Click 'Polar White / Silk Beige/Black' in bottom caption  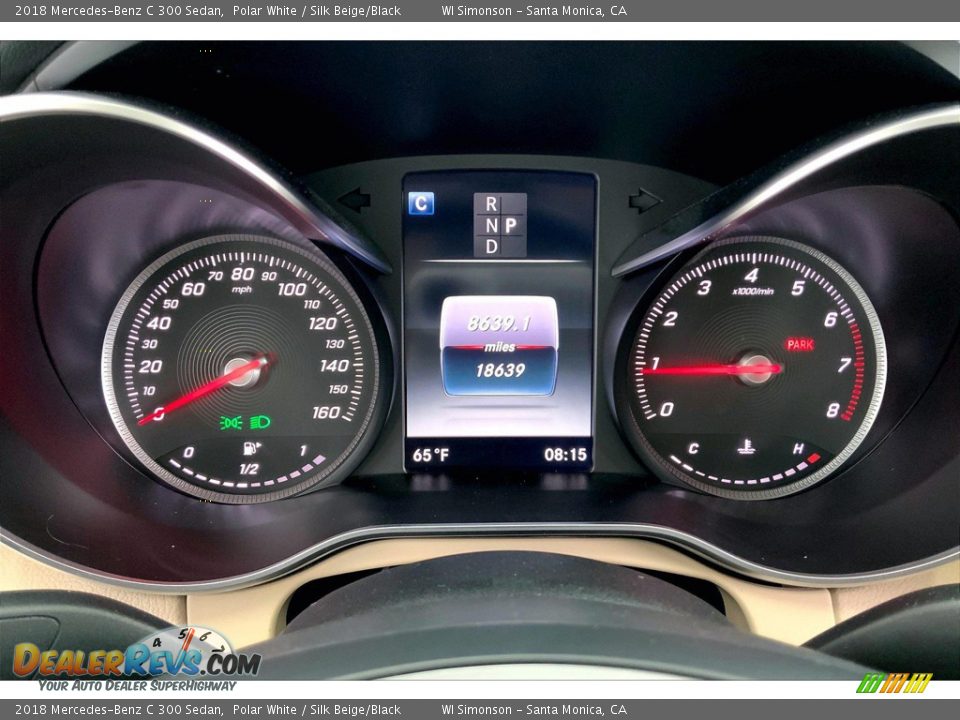[317, 710]
